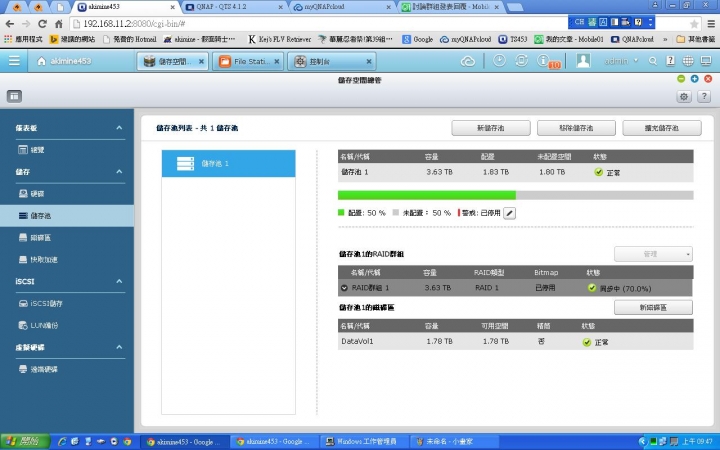720x450 pixels.
Task: Click the DataVol1 volume row
Action: (516, 342)
